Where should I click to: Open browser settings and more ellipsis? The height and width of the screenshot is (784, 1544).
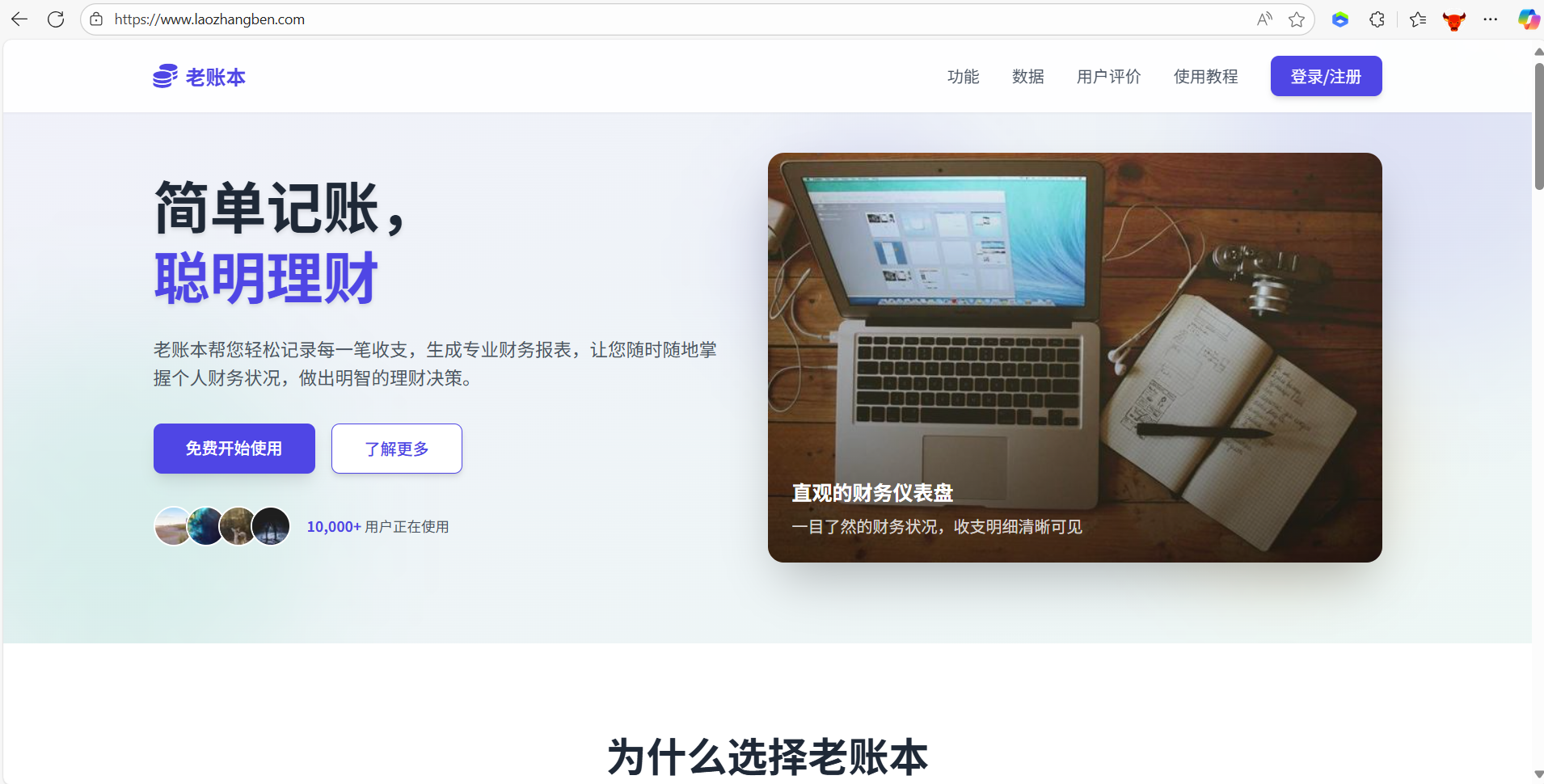(1491, 19)
